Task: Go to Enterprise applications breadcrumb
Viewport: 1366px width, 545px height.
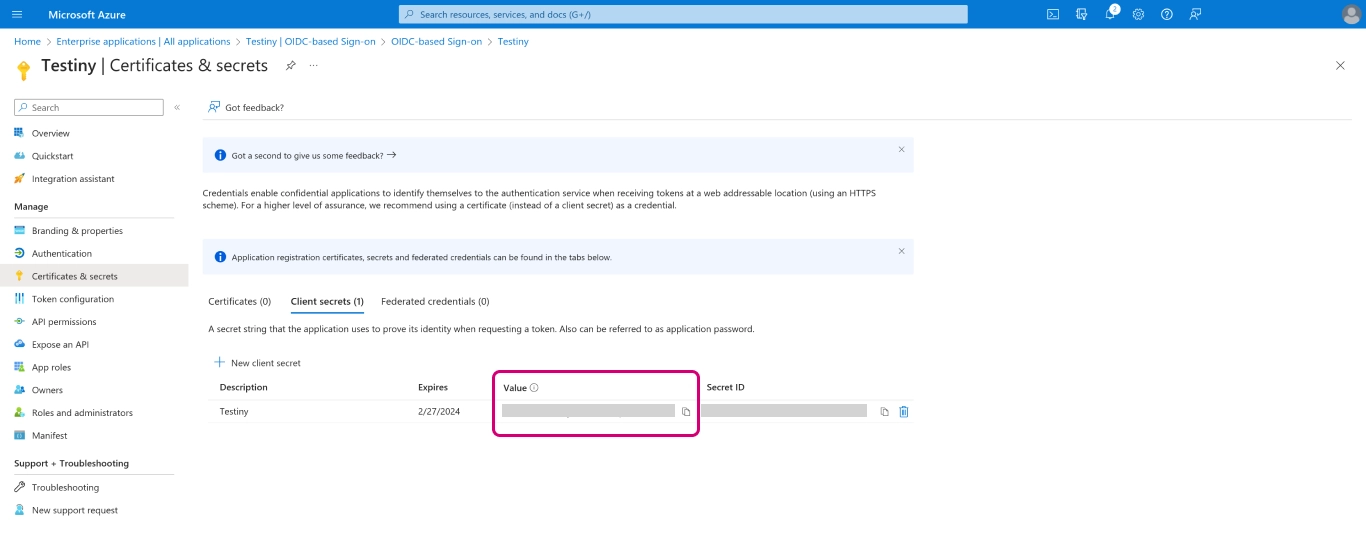Action: tap(143, 42)
